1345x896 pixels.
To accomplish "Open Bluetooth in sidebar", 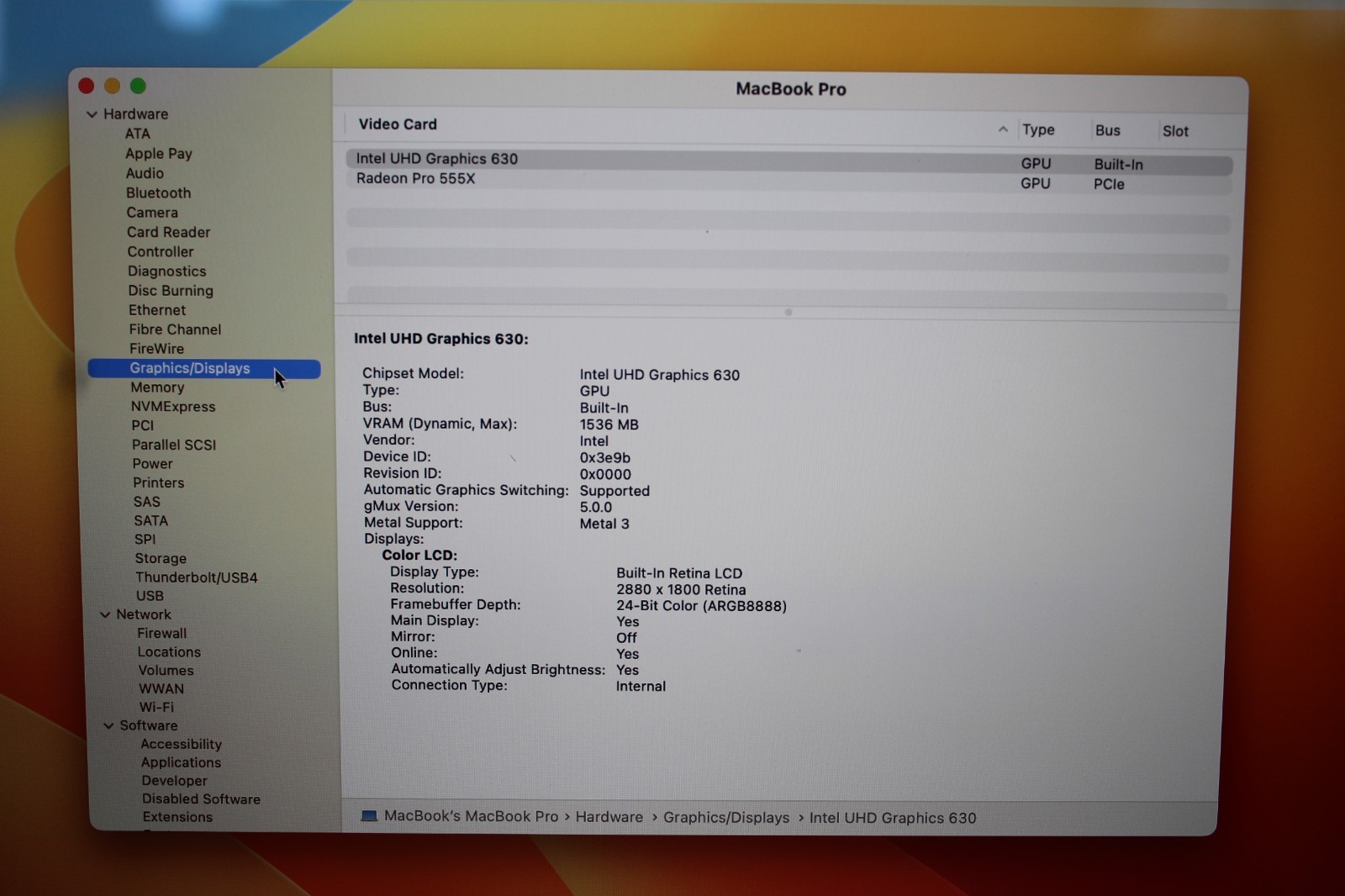I will pos(158,192).
